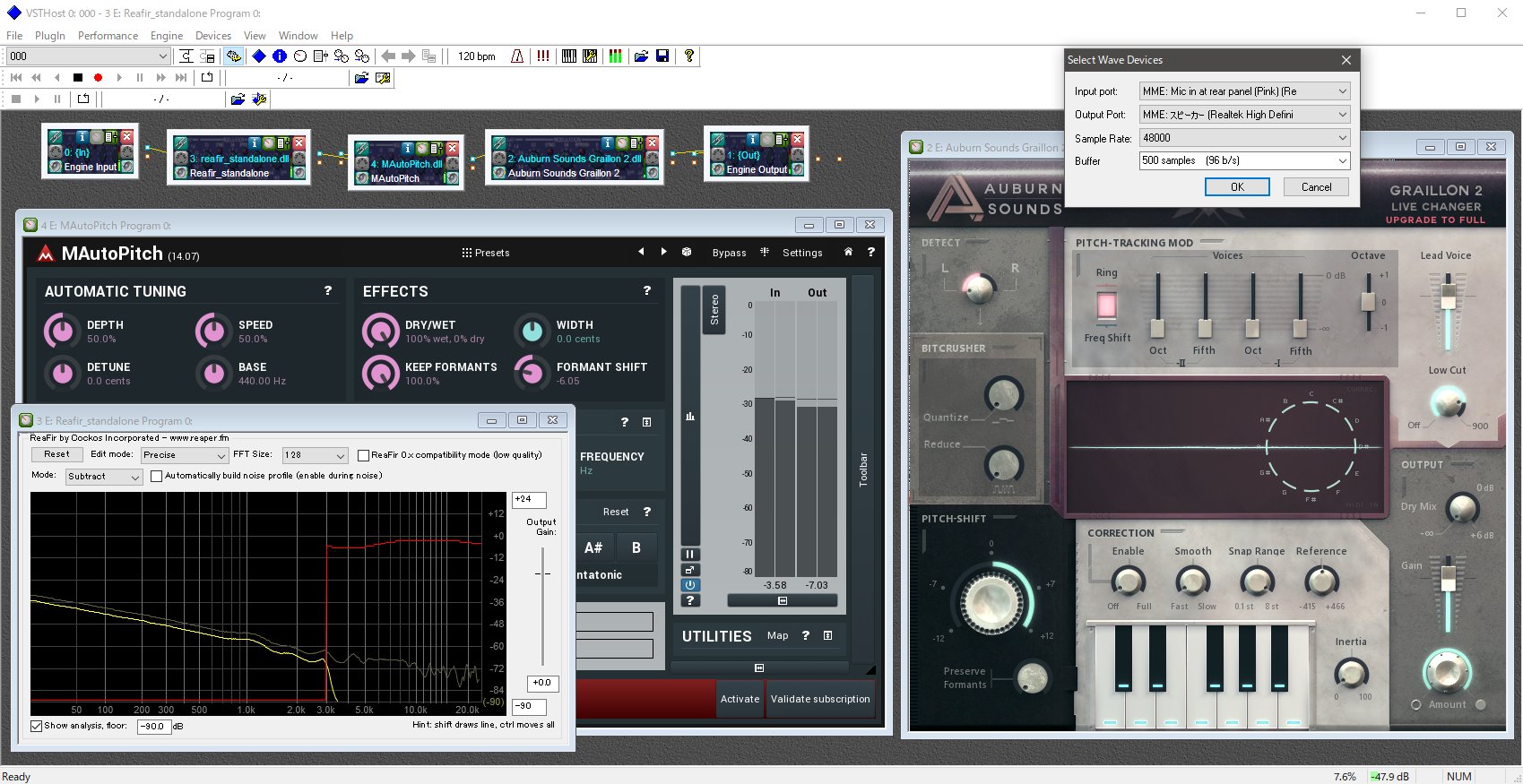
Task: Click the red record button in player toolbar
Action: point(99,78)
